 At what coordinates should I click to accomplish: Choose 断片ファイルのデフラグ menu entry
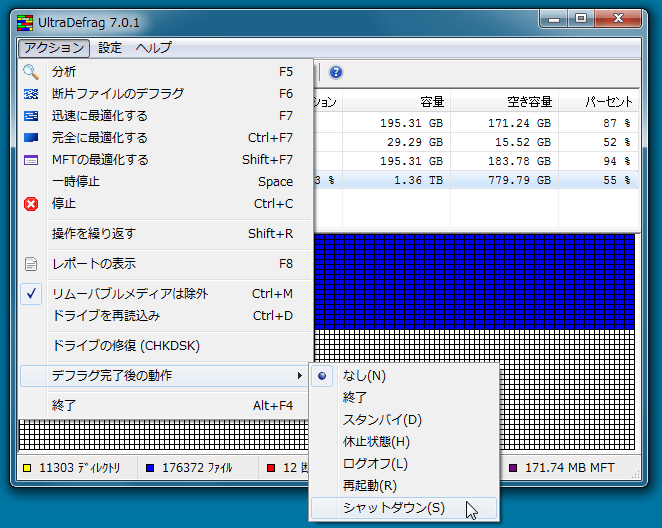coord(166,94)
